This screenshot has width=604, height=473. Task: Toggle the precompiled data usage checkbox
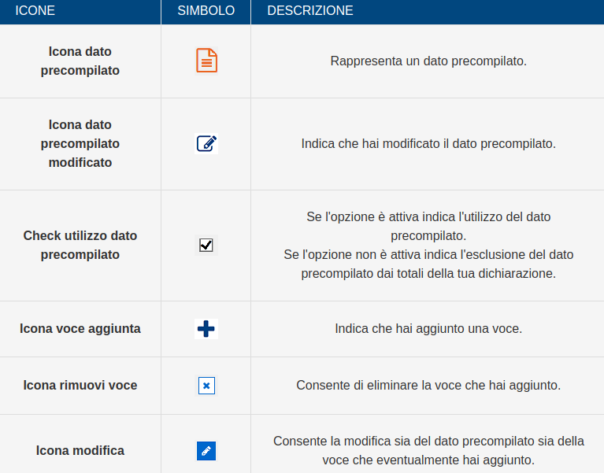coord(206,245)
